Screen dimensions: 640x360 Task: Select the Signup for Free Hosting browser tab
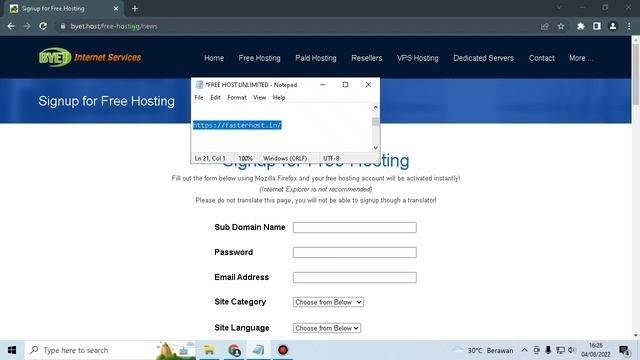point(64,8)
